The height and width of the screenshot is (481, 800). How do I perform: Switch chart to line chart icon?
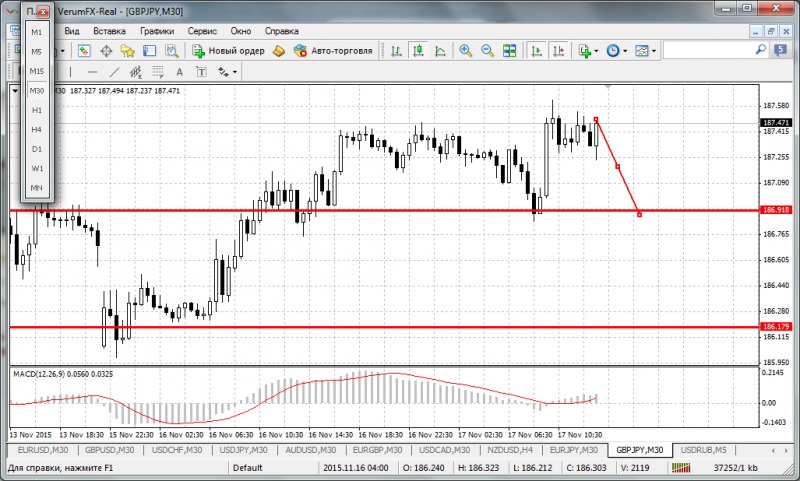point(439,51)
